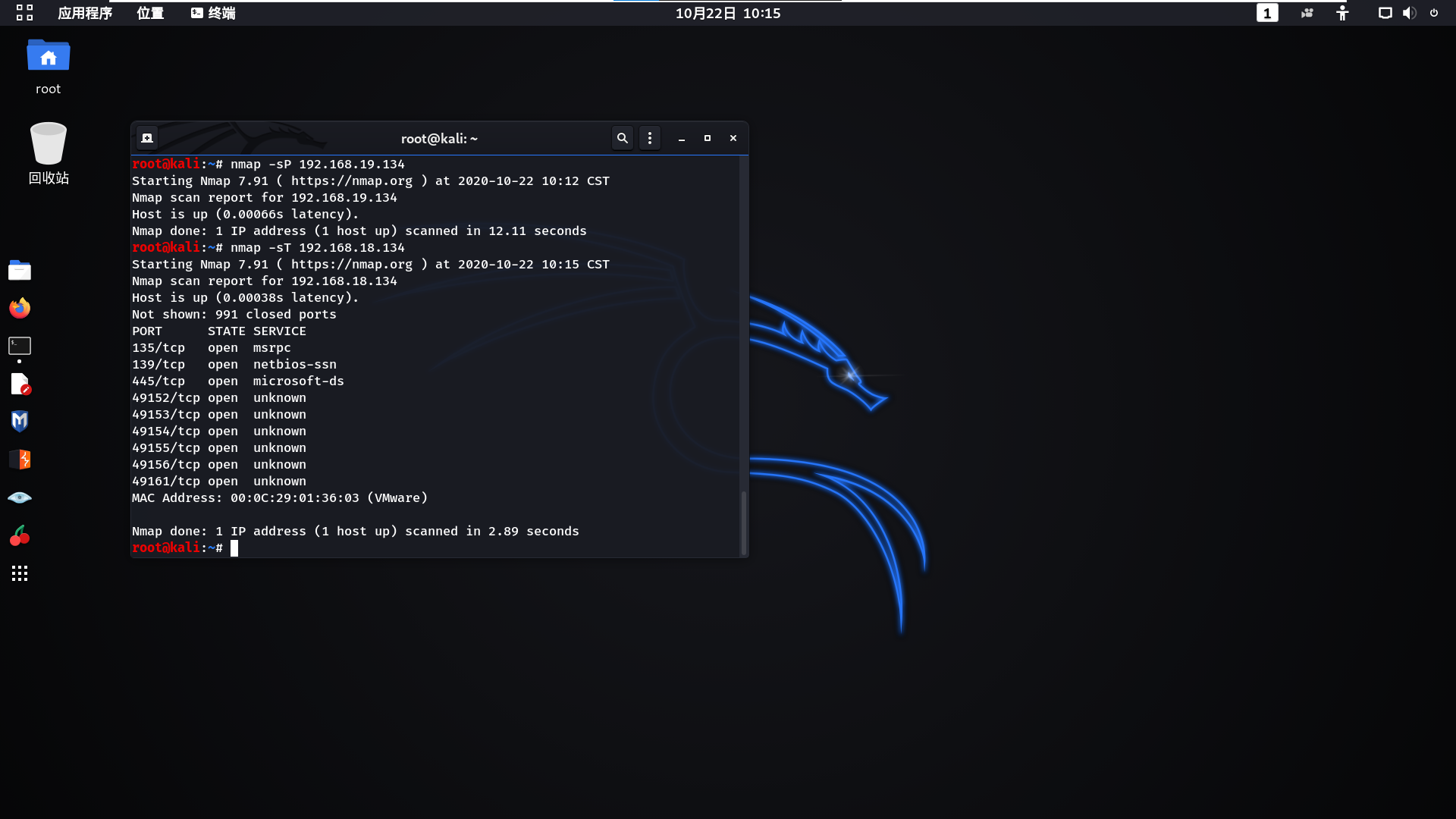Image resolution: width=1456 pixels, height=819 pixels.
Task: Show all applications grid
Action: (x=20, y=573)
